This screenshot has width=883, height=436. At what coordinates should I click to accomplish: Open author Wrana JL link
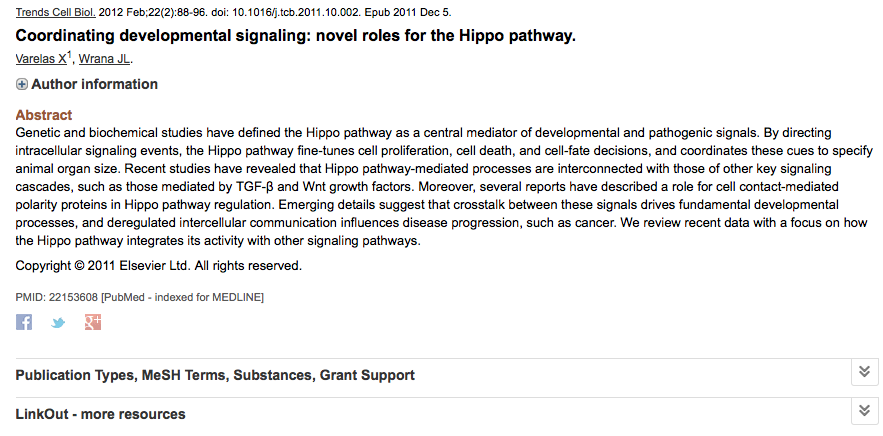pos(104,59)
